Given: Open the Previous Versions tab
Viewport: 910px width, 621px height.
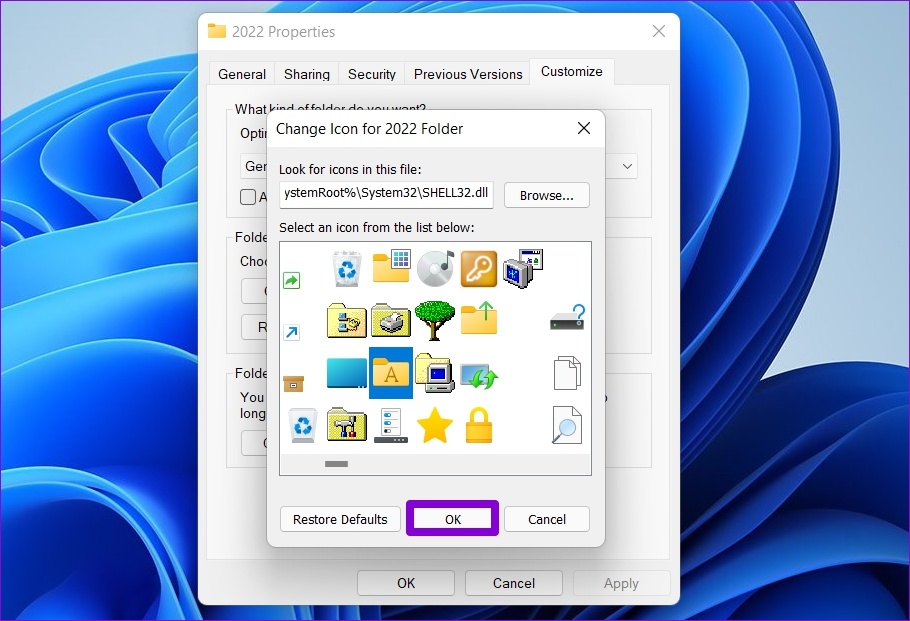Looking at the screenshot, I should click(x=468, y=74).
